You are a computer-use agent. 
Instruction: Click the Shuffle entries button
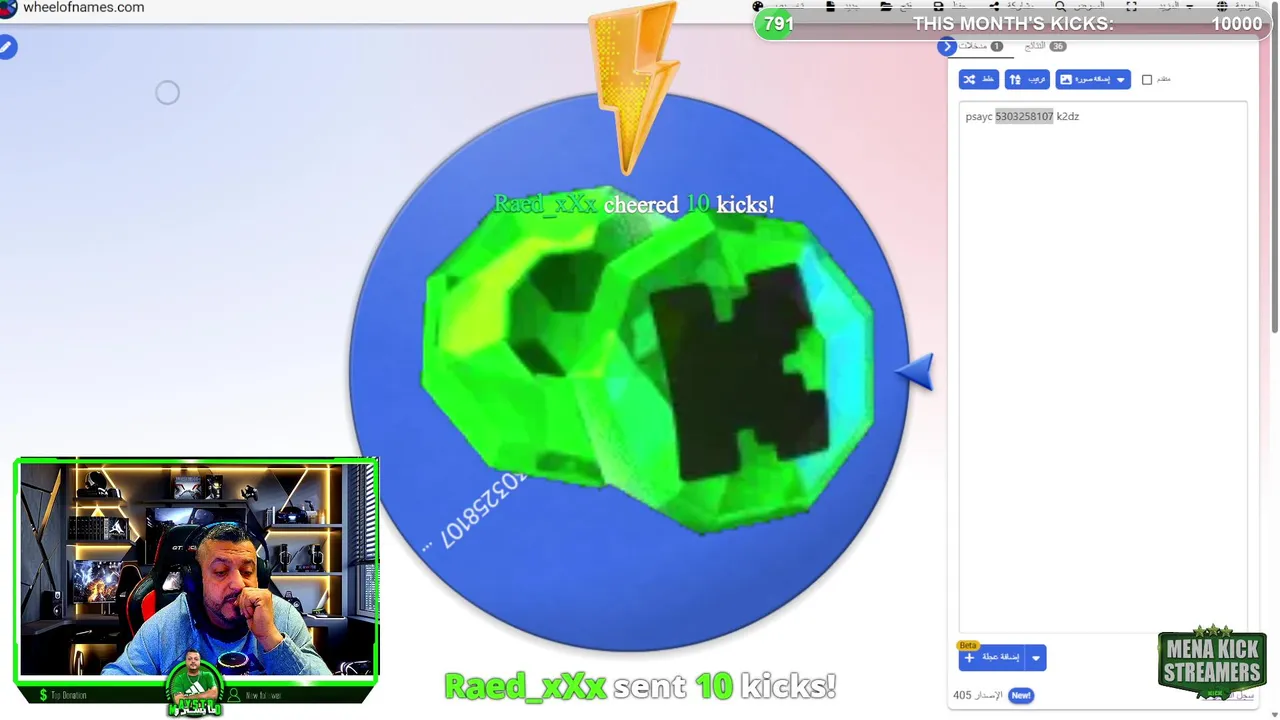[x=978, y=79]
